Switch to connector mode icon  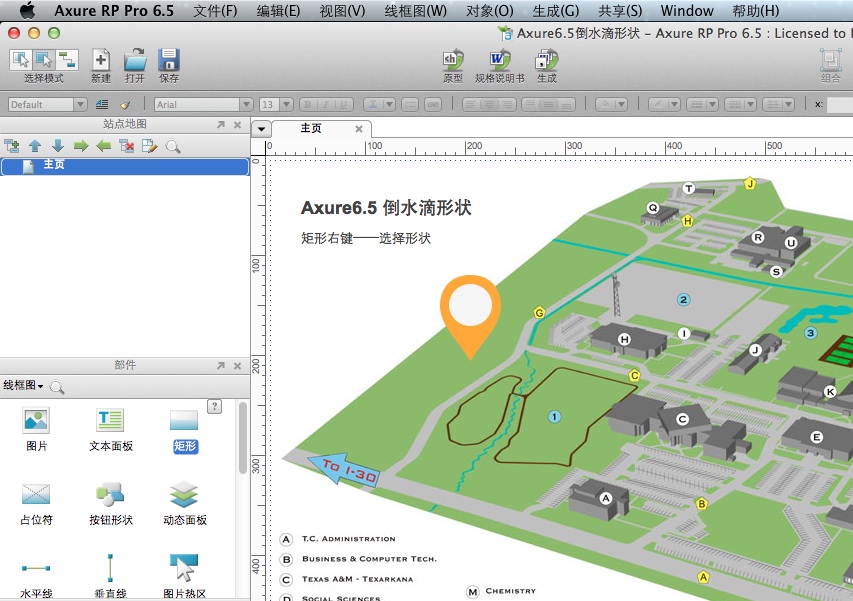(x=67, y=59)
